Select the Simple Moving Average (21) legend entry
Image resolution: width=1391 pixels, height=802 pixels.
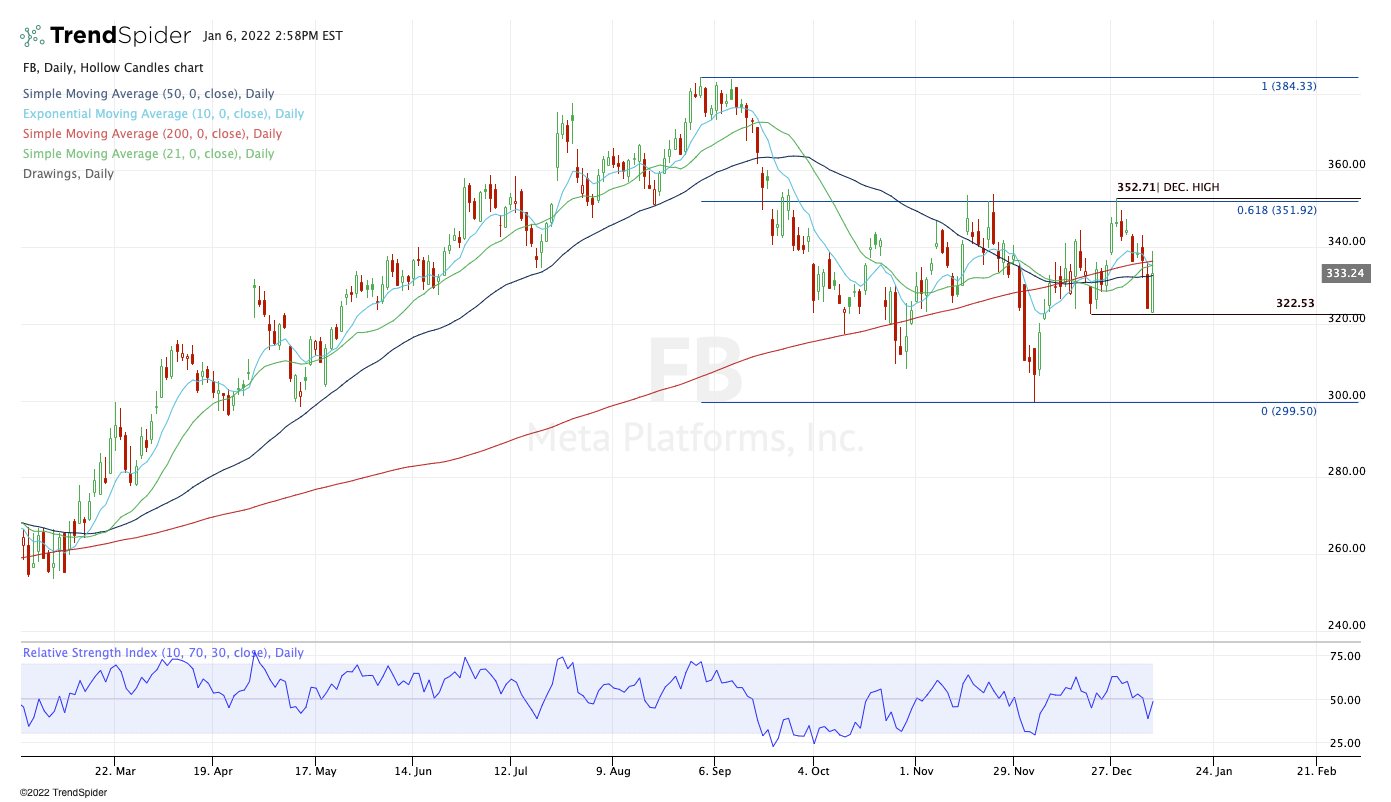click(x=148, y=154)
